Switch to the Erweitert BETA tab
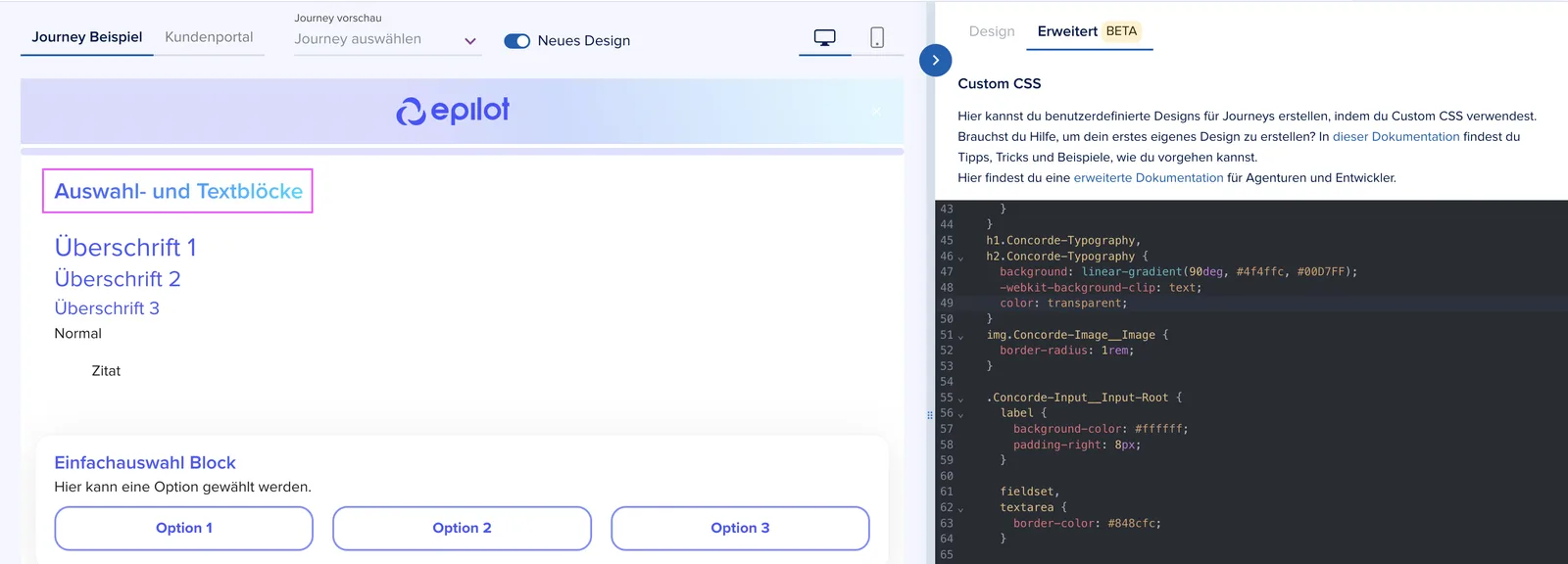Viewport: 1568px width, 564px height. point(1089,31)
